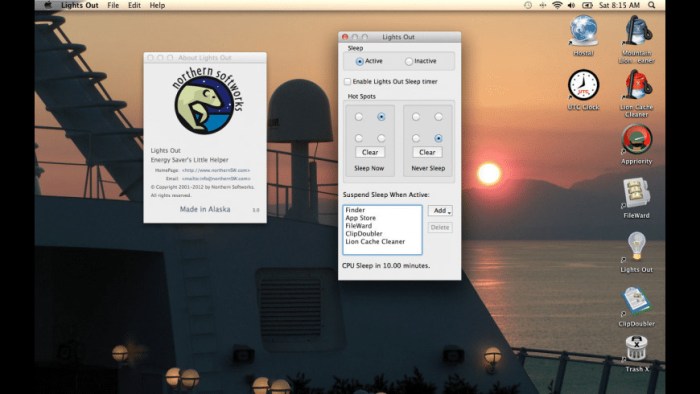Open the File menu
The image size is (700, 394).
(x=113, y=5)
